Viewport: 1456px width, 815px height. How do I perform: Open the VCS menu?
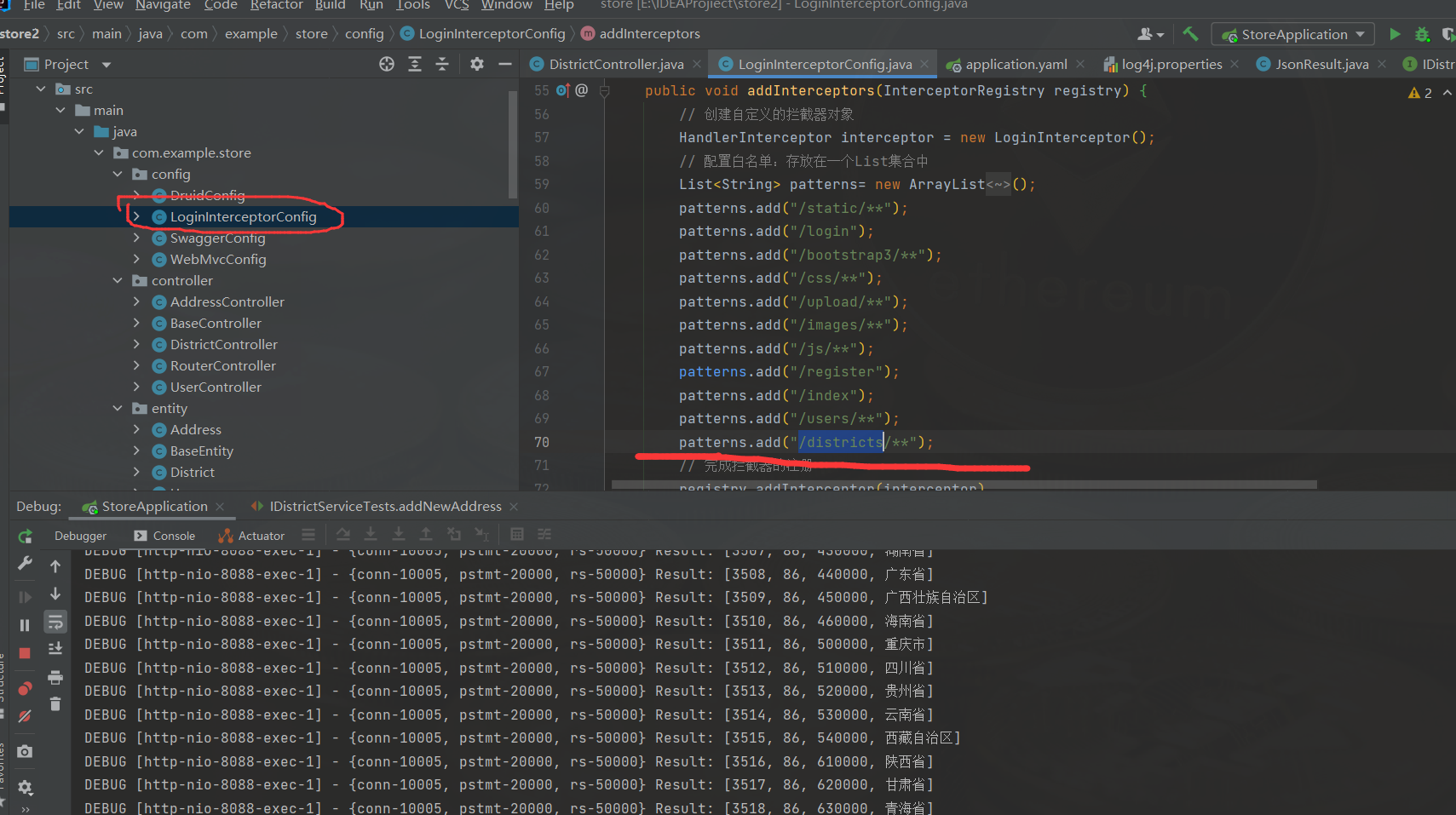pyautogui.click(x=457, y=5)
